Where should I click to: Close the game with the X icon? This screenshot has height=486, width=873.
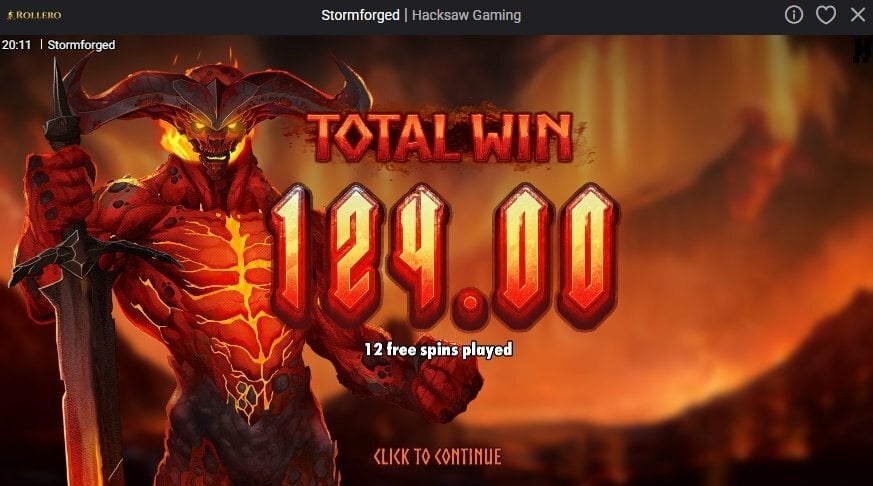click(x=858, y=15)
